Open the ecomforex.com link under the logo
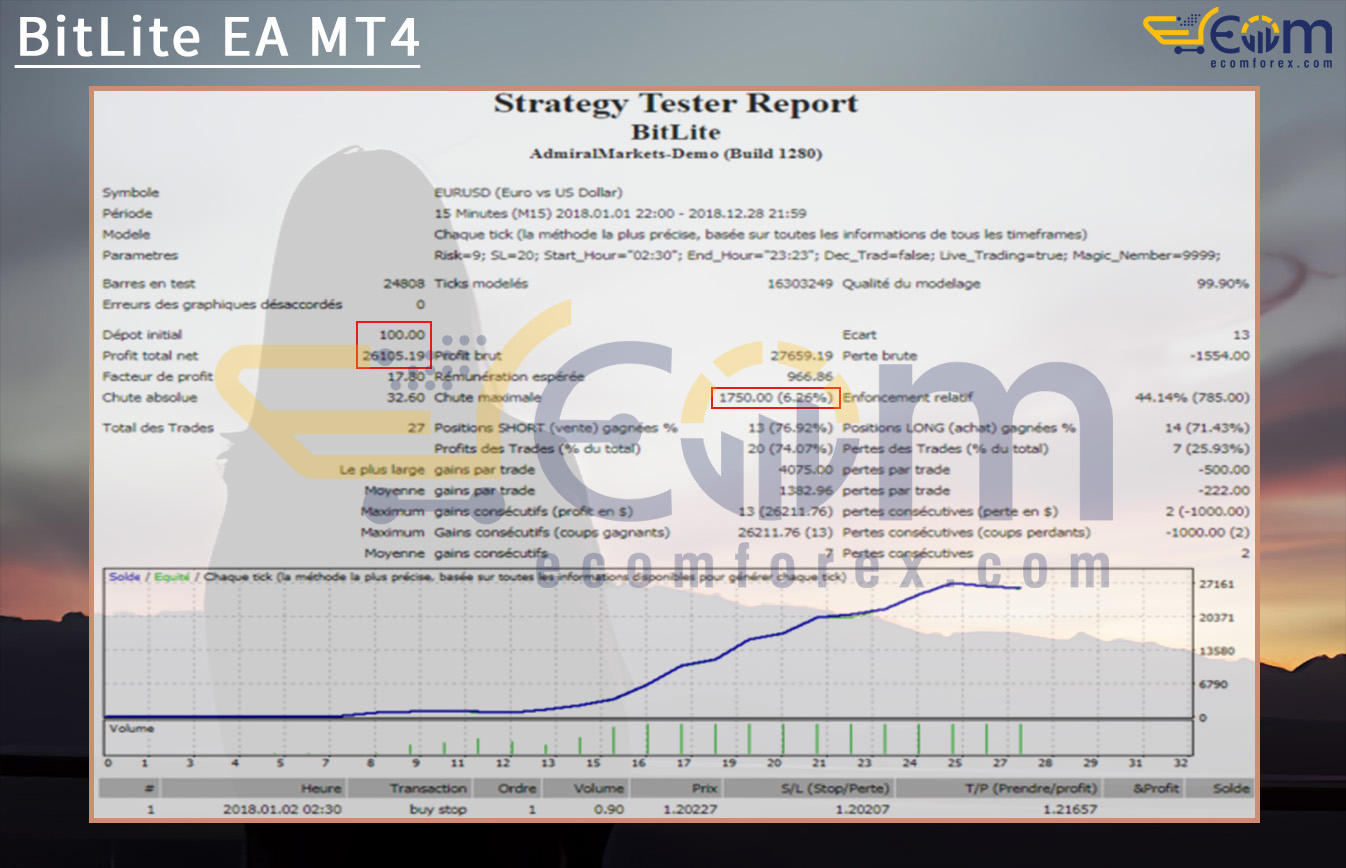This screenshot has width=1346, height=868. pyautogui.click(x=1270, y=63)
